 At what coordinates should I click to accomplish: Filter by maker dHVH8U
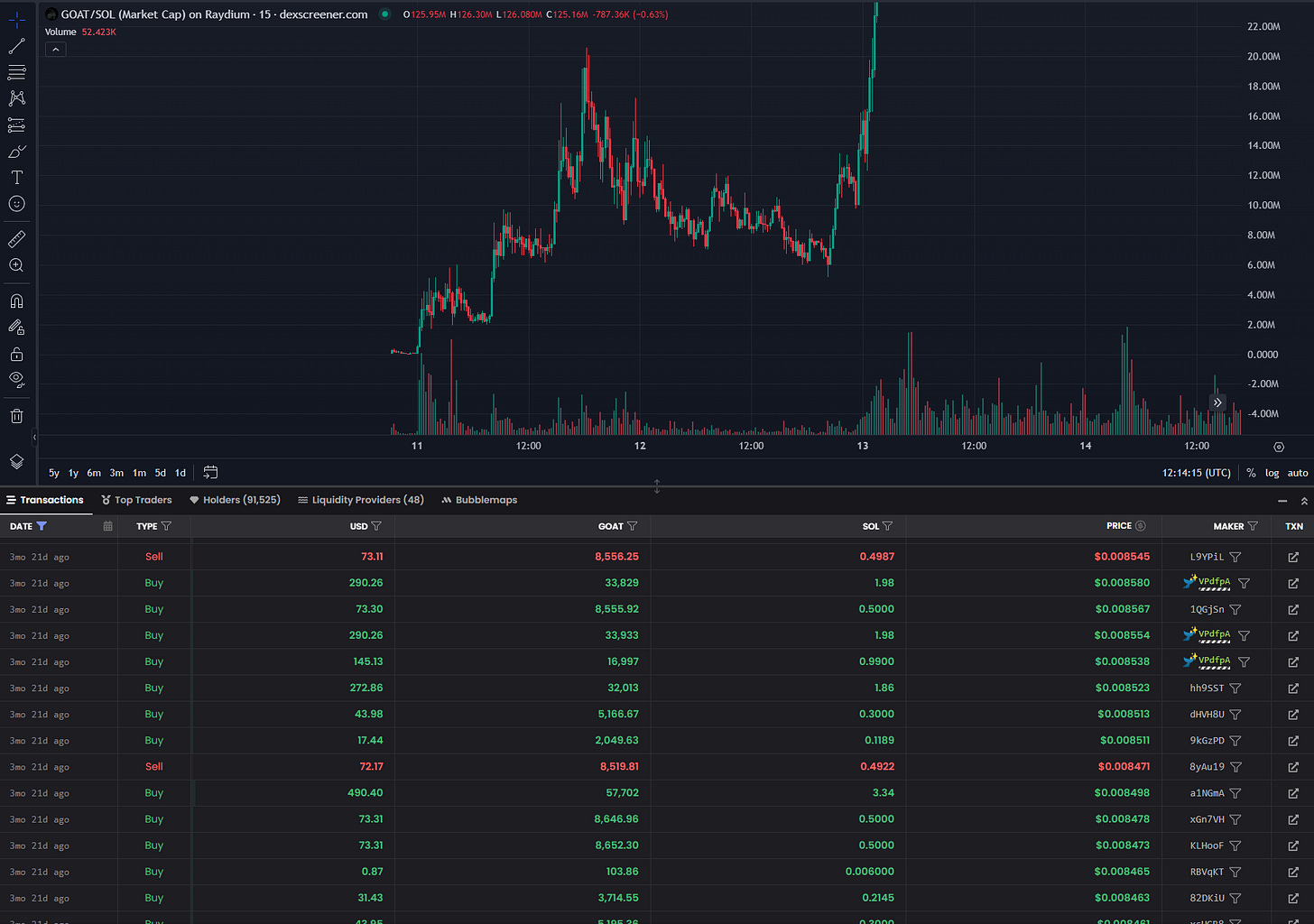pos(1235,715)
